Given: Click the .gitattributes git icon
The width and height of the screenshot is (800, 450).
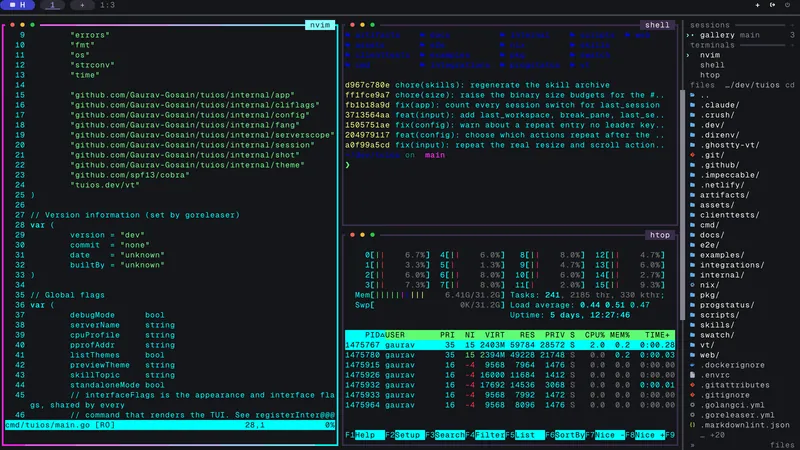Looking at the screenshot, I should coord(692,385).
